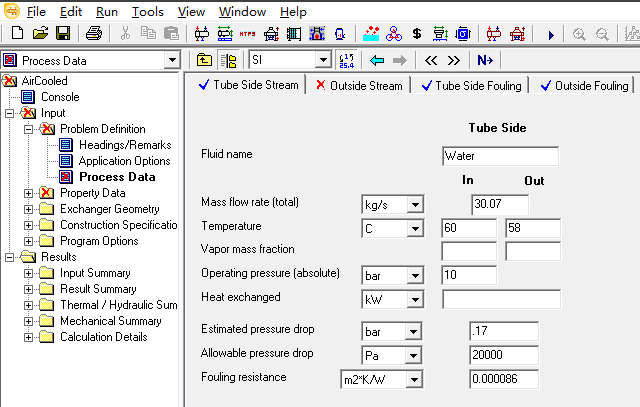Save using the floppy disk icon
The image size is (640, 407).
[x=63, y=33]
